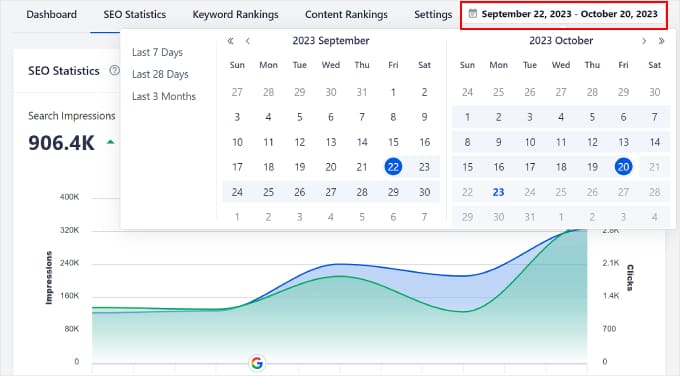Pick October 16 in the calendar
This screenshot has width=680, height=376.
498,167
